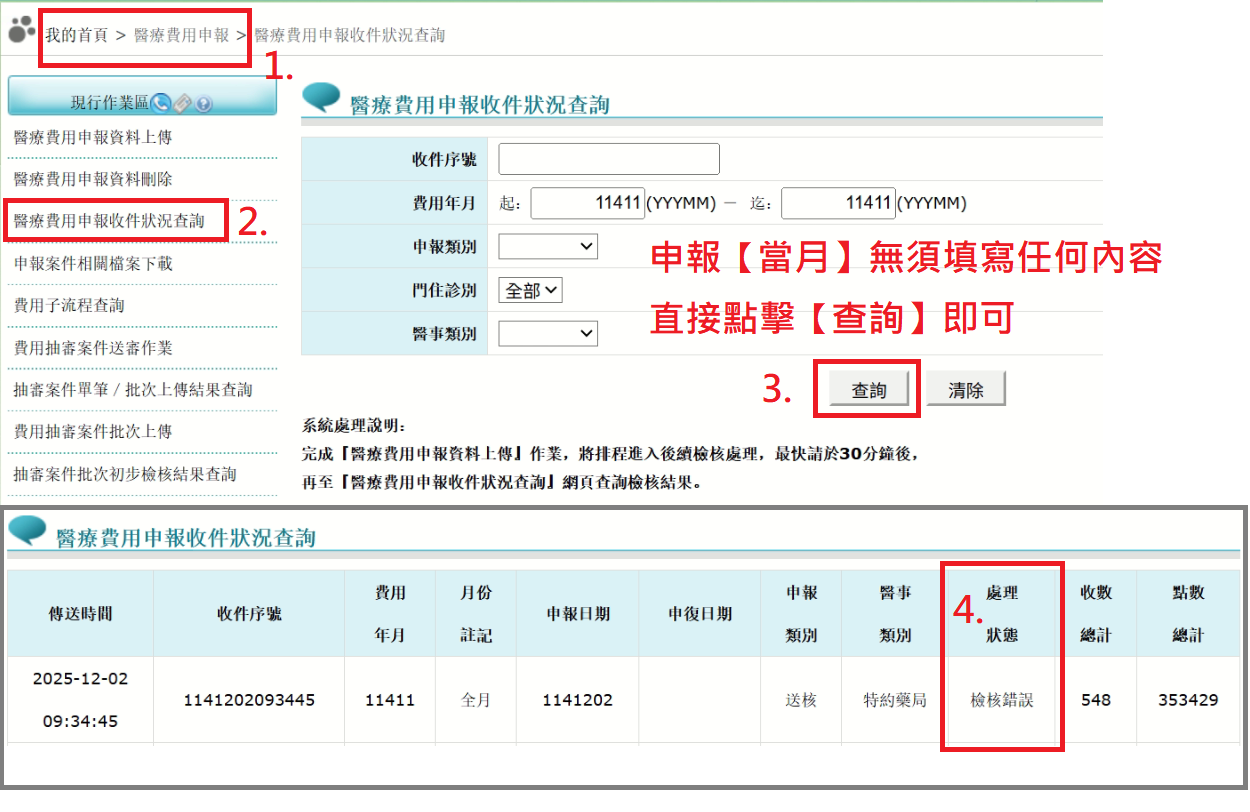
Task: Go to 我的首頁 in breadcrumb
Action: (x=76, y=35)
